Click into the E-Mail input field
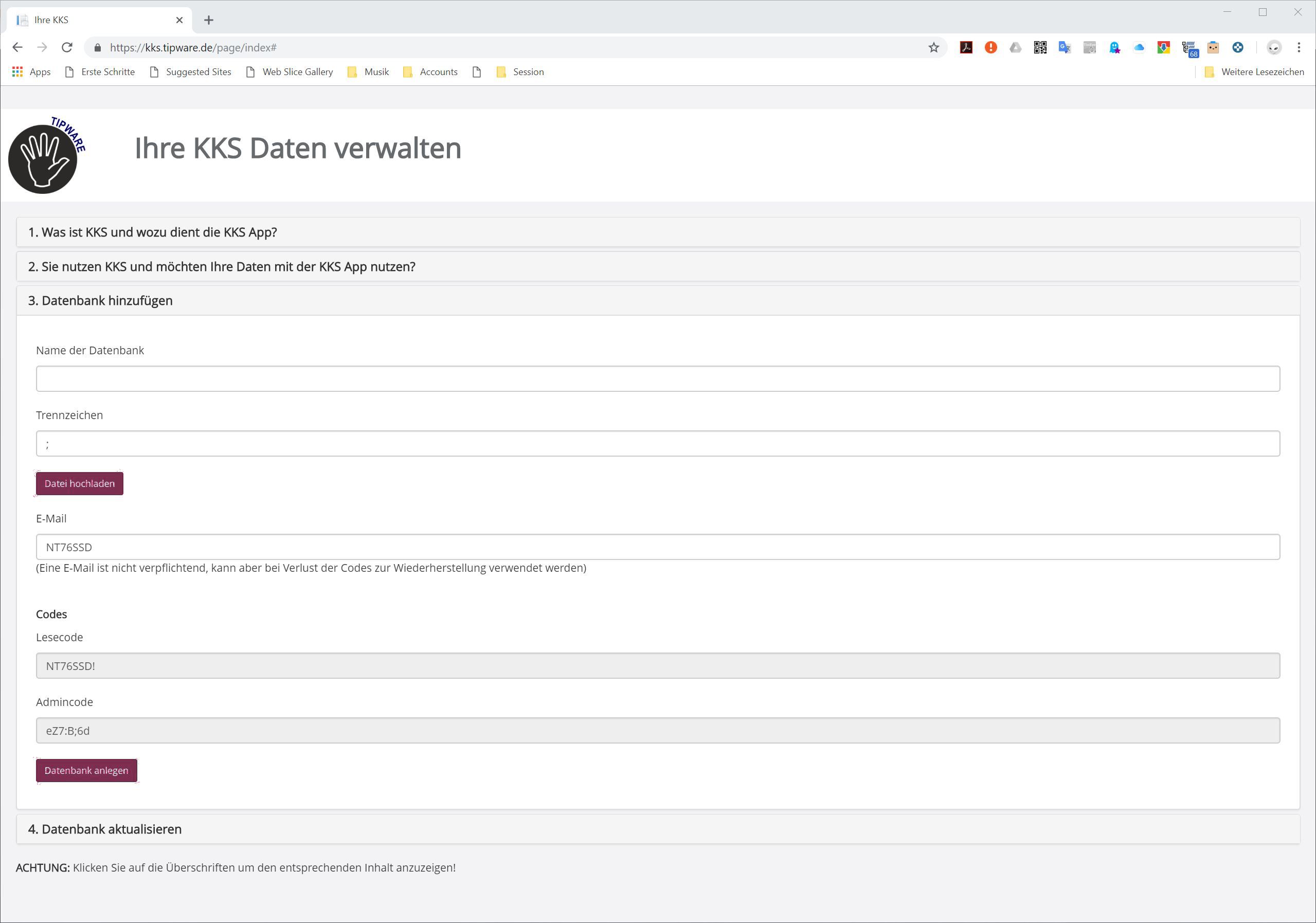Viewport: 1316px width, 923px height. pos(657,547)
